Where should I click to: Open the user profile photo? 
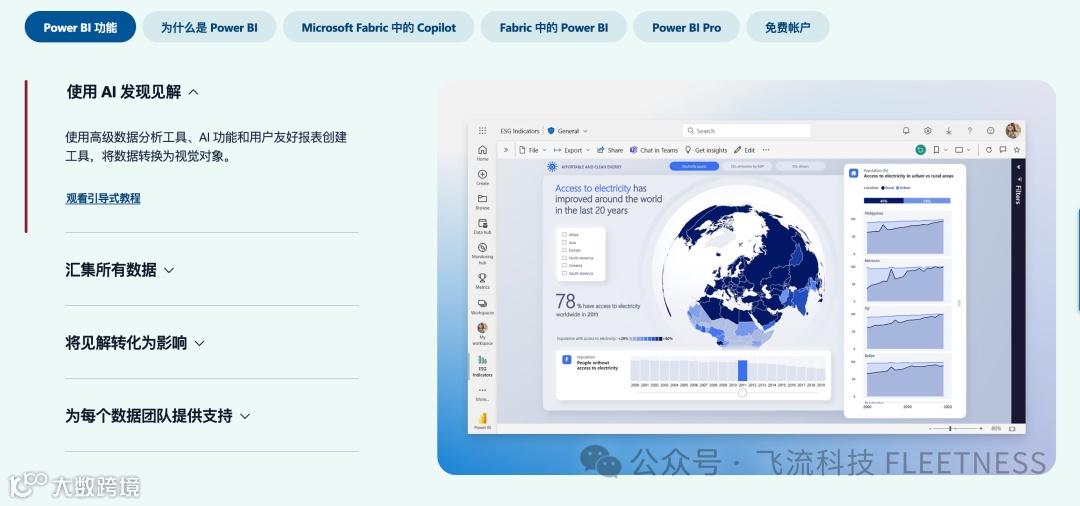(1012, 130)
